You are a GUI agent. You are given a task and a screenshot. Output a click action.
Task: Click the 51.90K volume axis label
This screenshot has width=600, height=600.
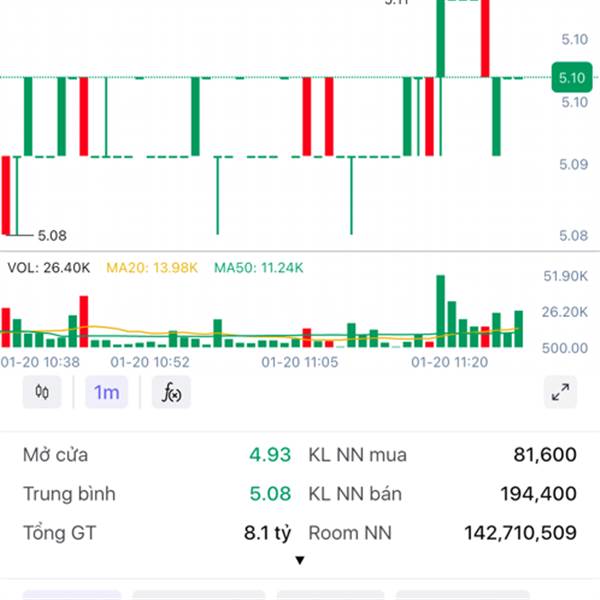point(565,276)
